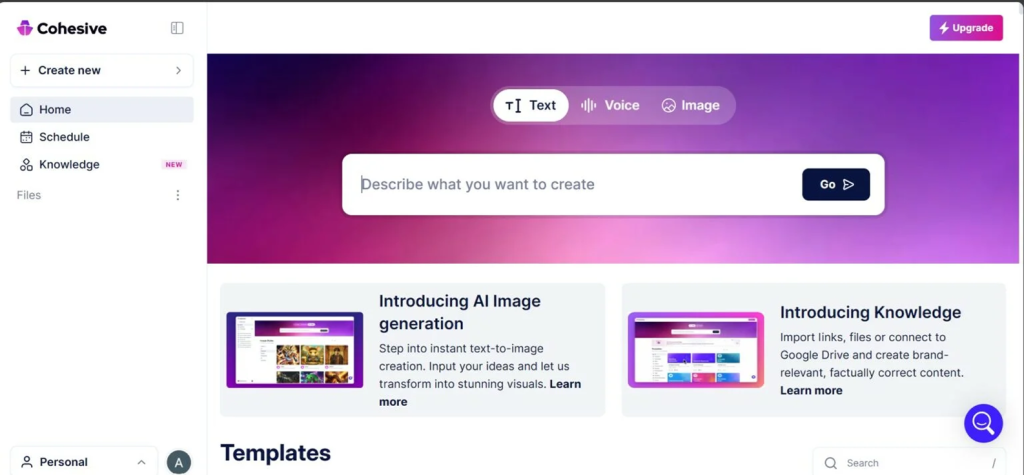This screenshot has height=475, width=1024.
Task: Switch to Voice mode
Action: tap(610, 105)
